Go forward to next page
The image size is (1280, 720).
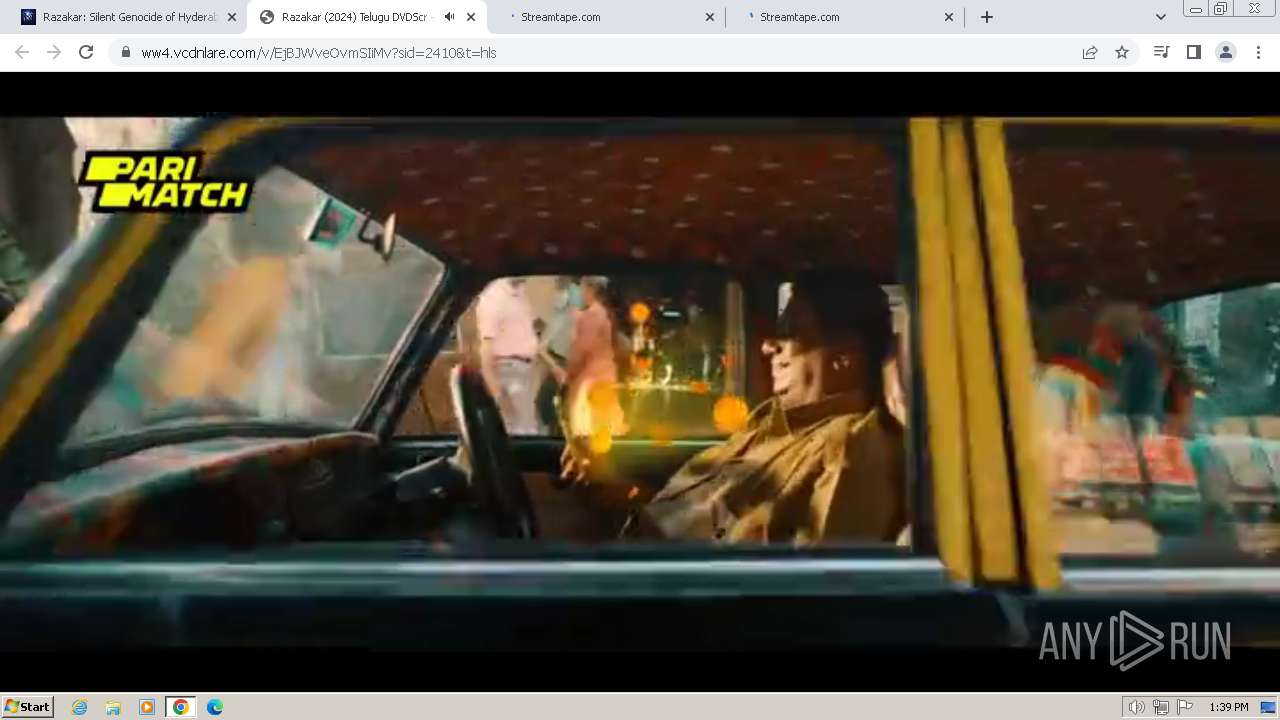pos(54,52)
